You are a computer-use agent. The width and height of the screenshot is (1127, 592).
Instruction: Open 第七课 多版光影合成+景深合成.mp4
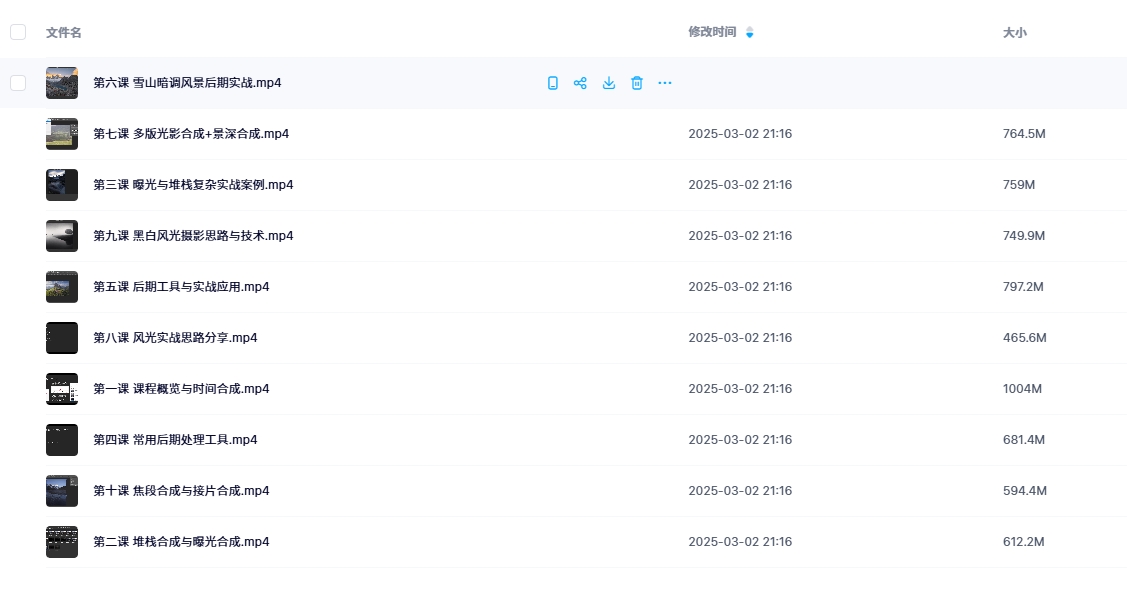(x=191, y=134)
